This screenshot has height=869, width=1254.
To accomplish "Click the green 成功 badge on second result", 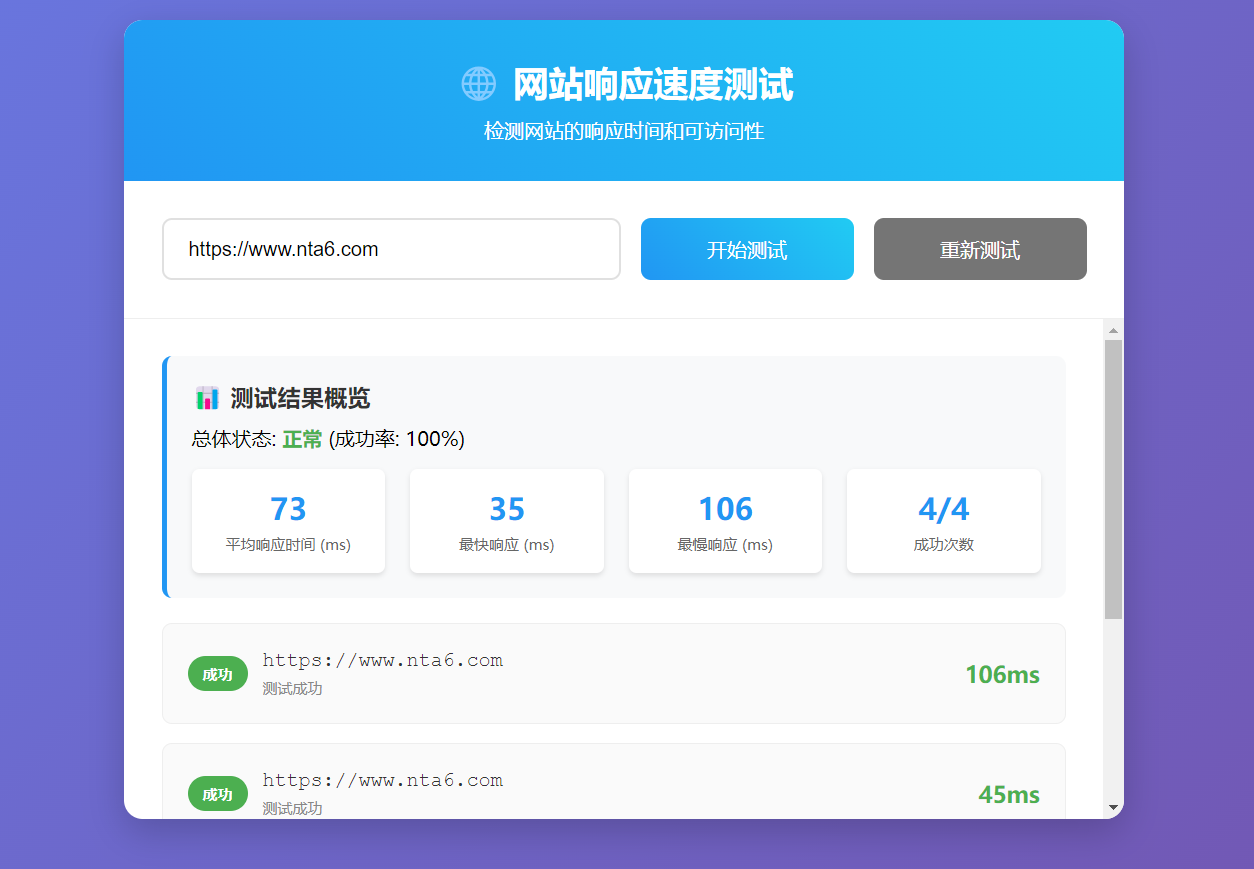I will 217,793.
